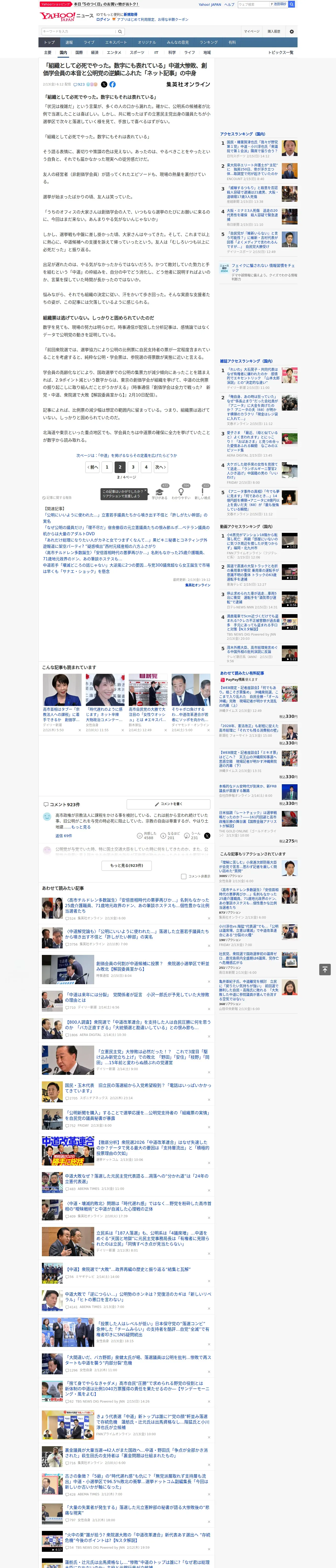Open the 速報 tab
The height and width of the screenshot is (1568, 336).
pos(69,43)
